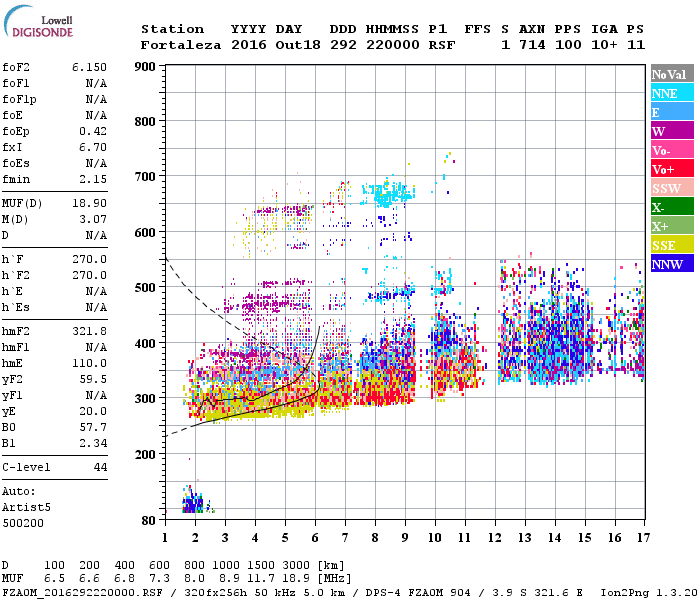Click the E-region echo cluster near 2 MHz

coord(193,502)
